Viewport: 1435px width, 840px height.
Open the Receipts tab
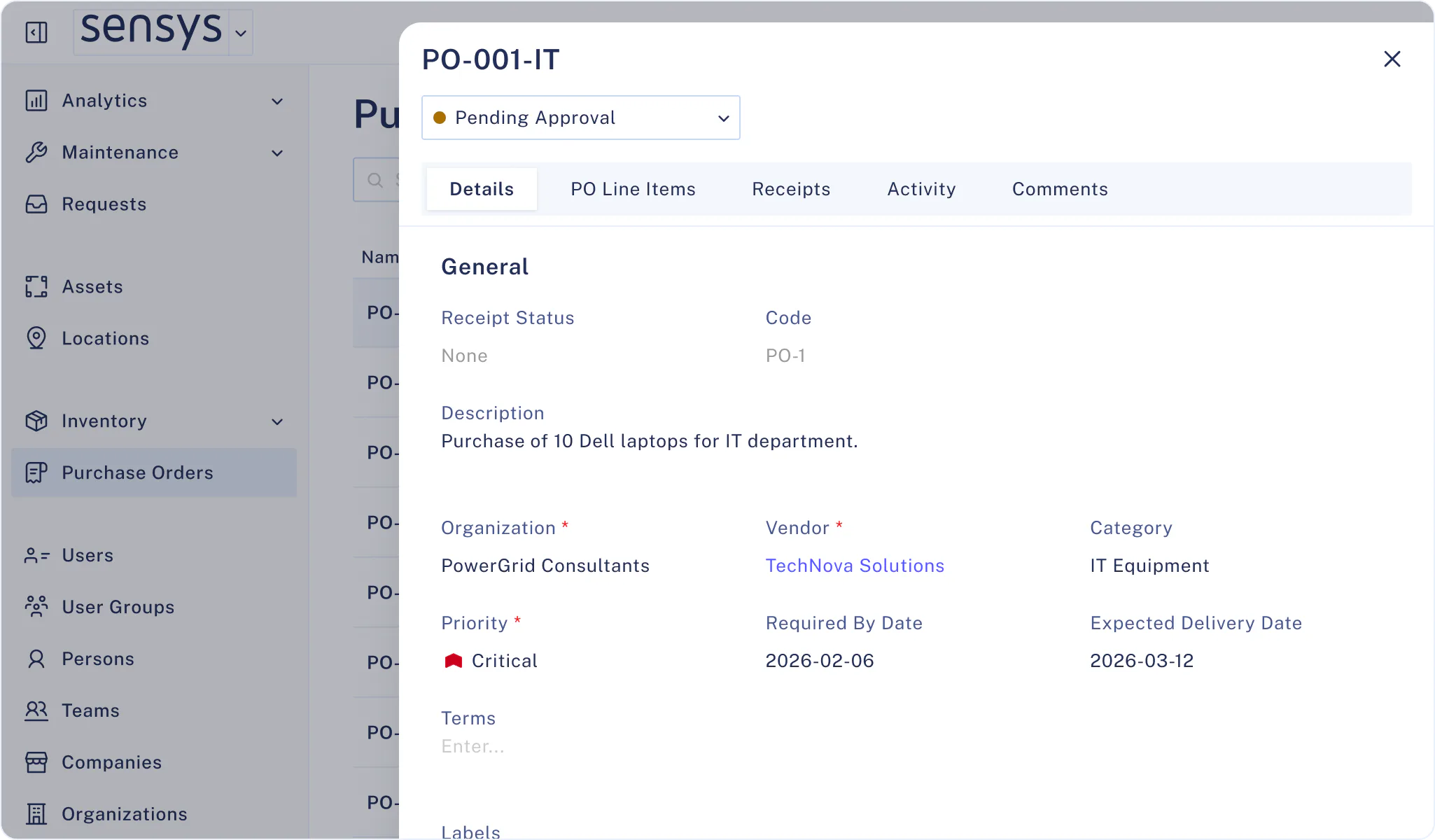(791, 189)
